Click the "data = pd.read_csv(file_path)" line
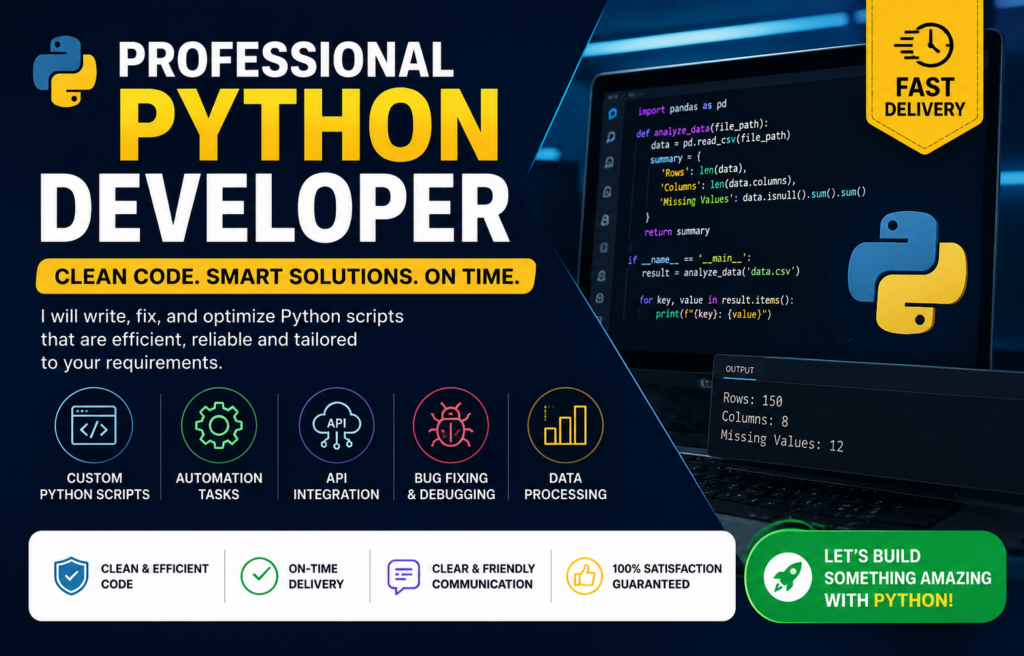The image size is (1024, 656). (x=720, y=139)
